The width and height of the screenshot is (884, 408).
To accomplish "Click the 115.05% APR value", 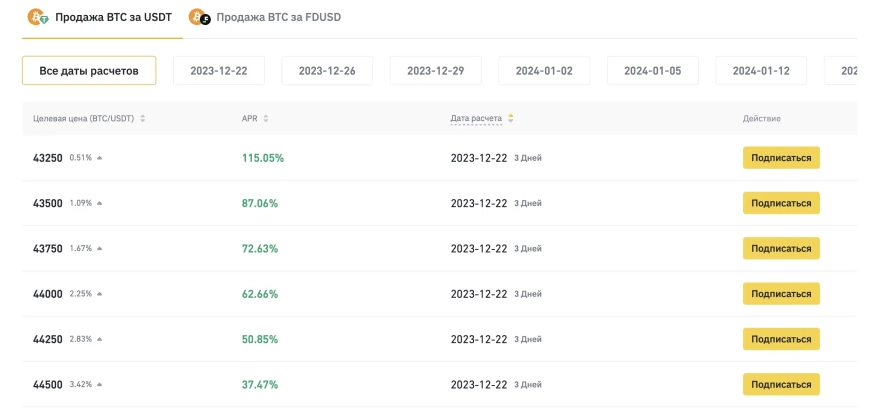I will [263, 158].
